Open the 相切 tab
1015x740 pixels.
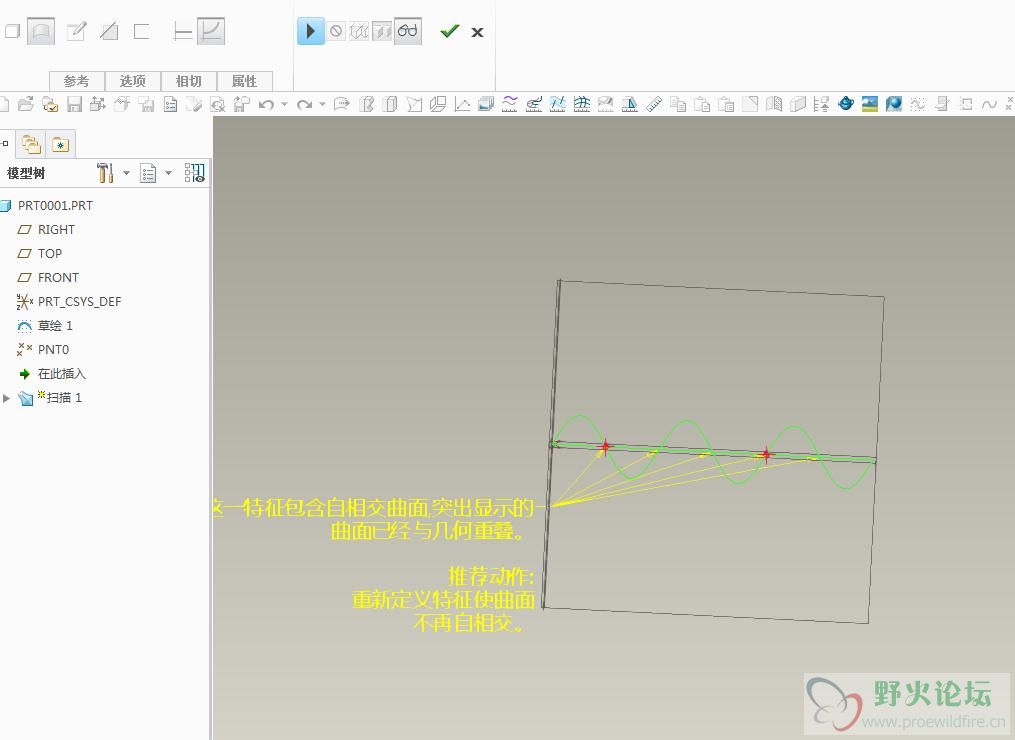coord(189,81)
